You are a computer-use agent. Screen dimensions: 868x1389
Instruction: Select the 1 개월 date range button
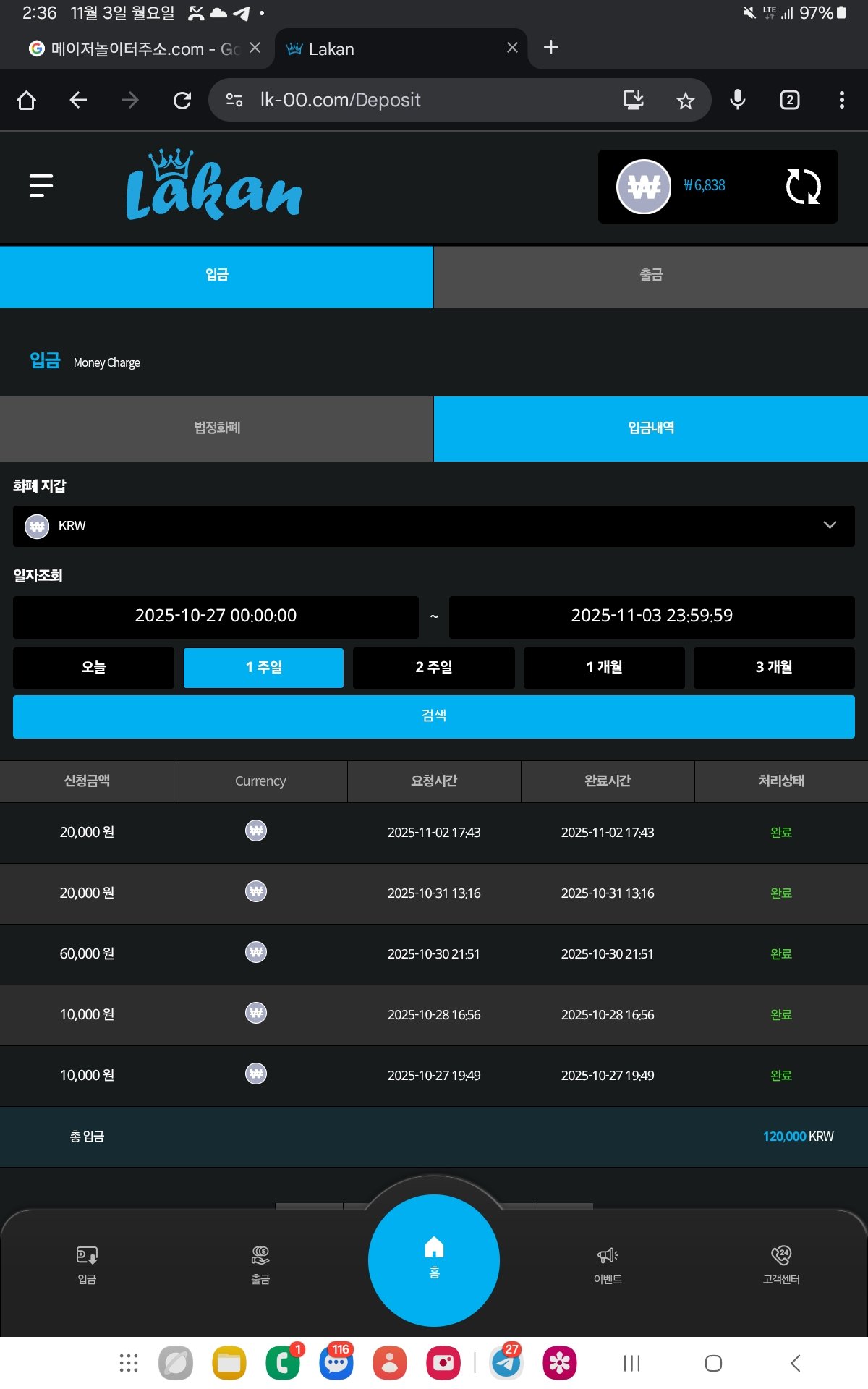point(603,667)
